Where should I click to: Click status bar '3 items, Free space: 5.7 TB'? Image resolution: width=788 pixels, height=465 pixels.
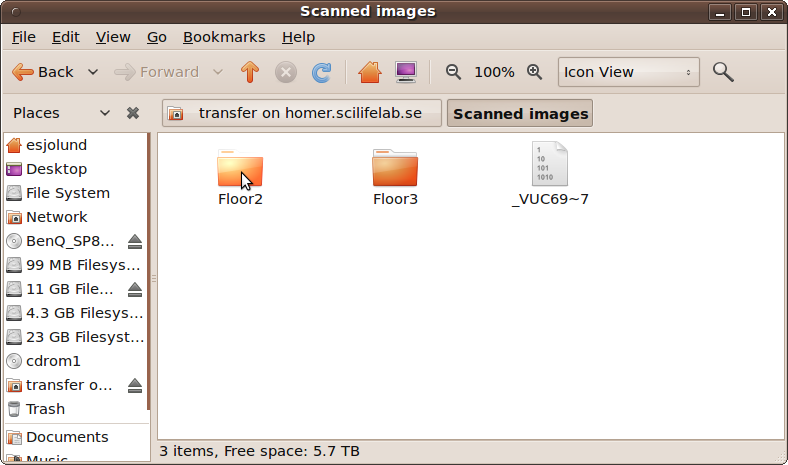pyautogui.click(x=259, y=451)
